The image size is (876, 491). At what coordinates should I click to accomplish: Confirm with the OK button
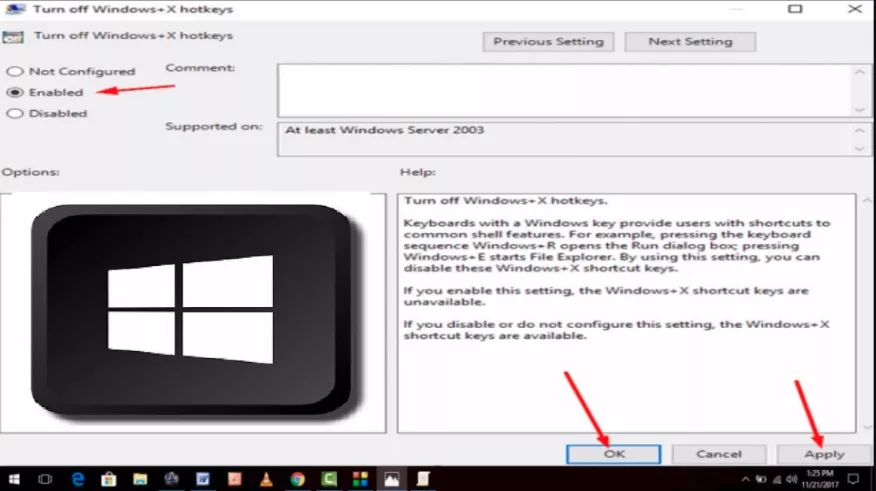point(613,454)
